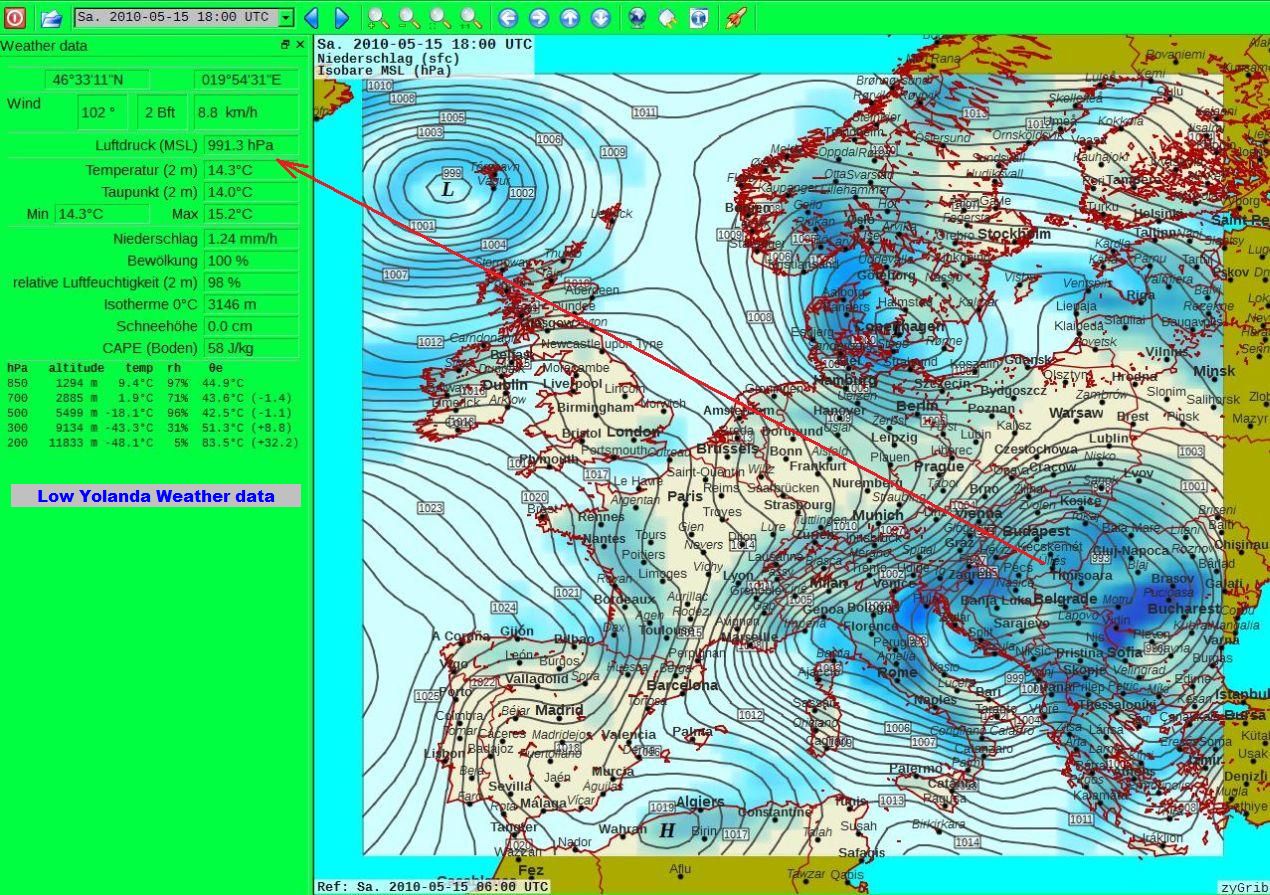
Task: Pan map right with arrow button
Action: 538,17
